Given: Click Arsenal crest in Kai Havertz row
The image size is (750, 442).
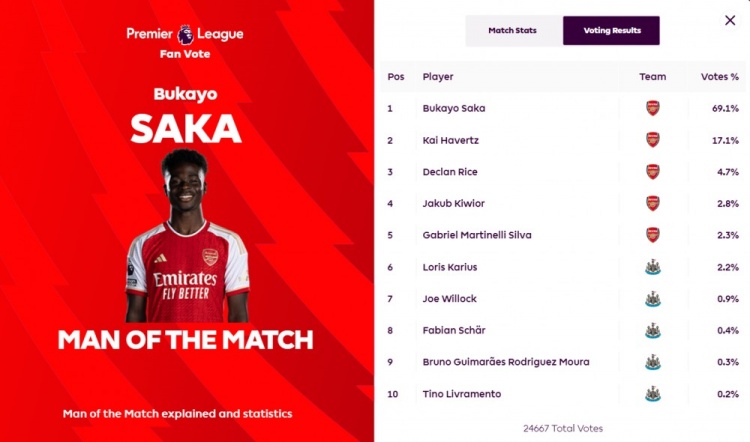Looking at the screenshot, I should point(652,140).
